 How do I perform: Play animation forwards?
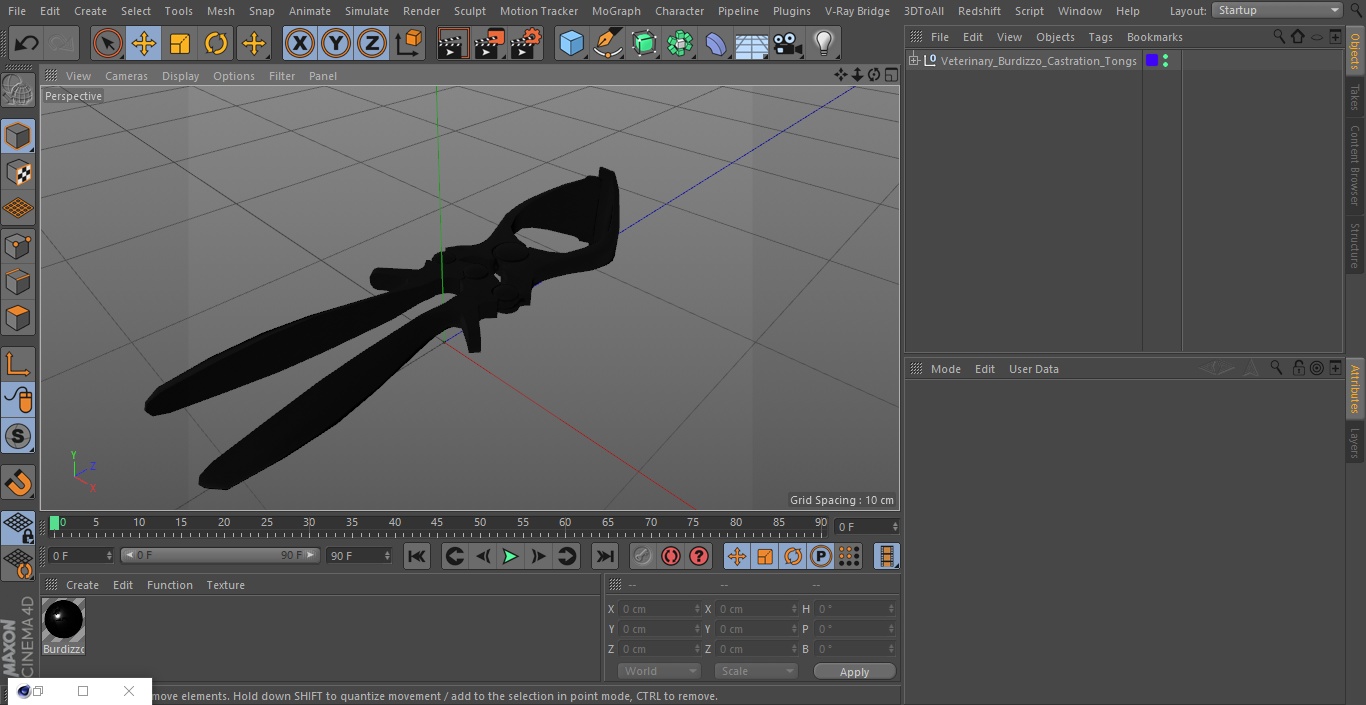click(510, 556)
